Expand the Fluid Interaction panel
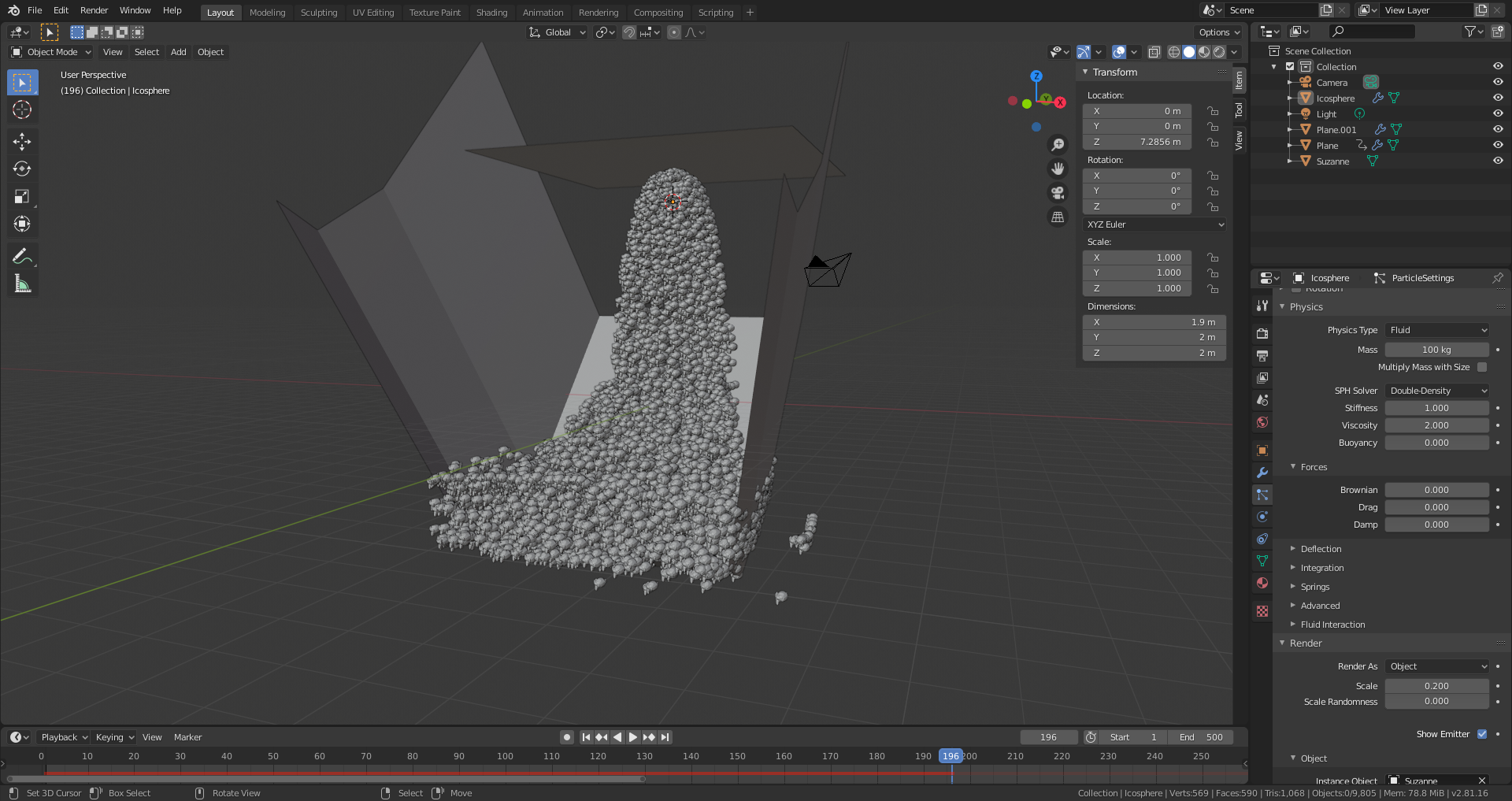Screen dimensions: 1512x801 click(x=1332, y=625)
